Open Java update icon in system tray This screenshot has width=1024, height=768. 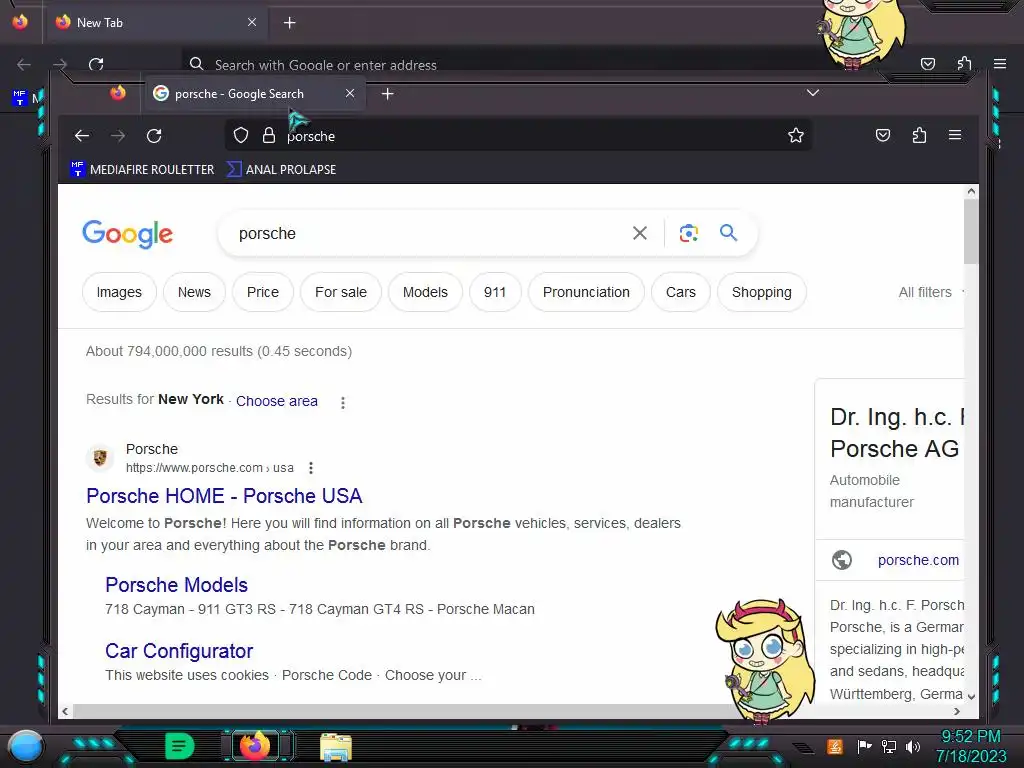click(835, 746)
